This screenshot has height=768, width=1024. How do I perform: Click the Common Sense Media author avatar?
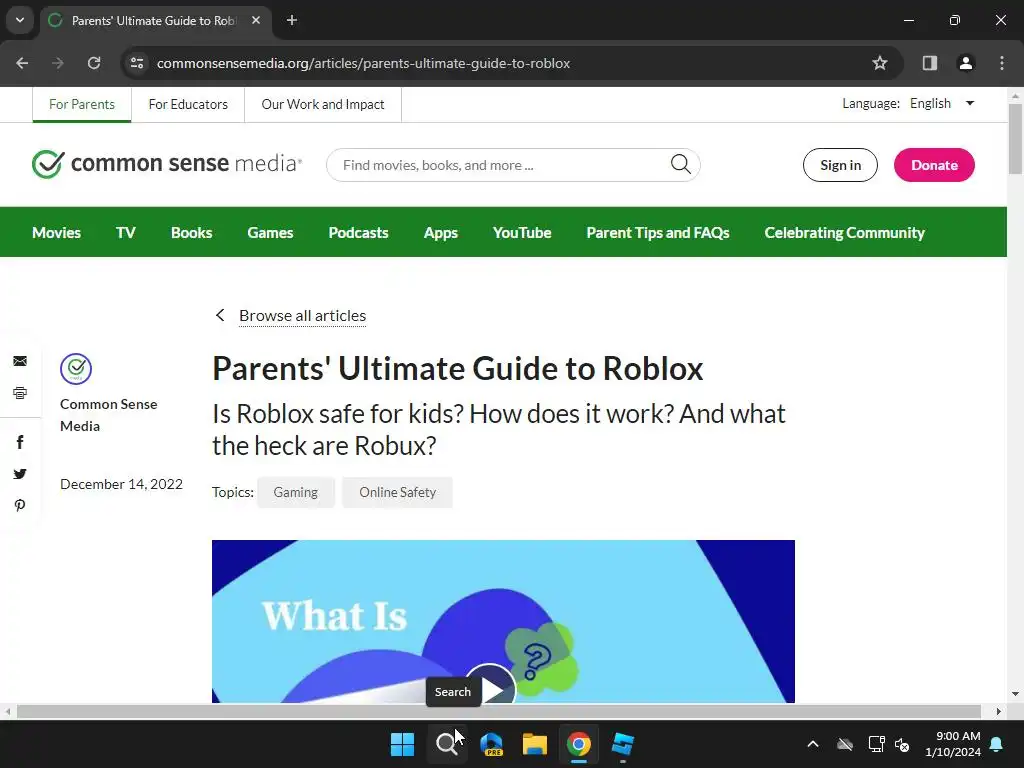point(76,369)
